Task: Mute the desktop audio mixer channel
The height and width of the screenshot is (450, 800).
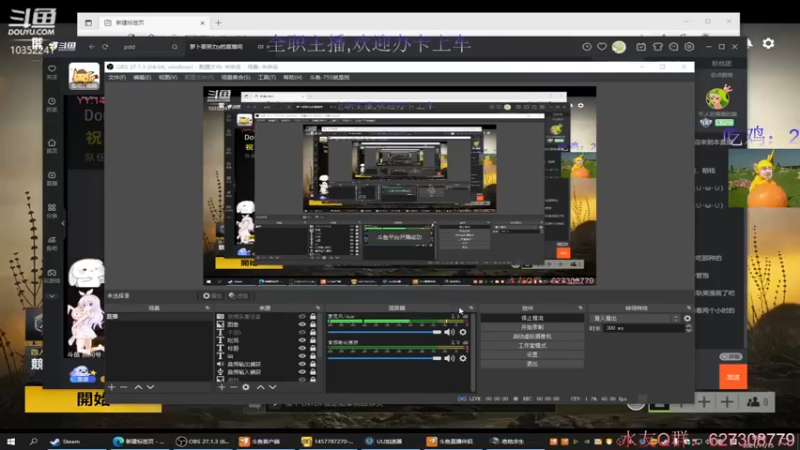Action: [449, 358]
